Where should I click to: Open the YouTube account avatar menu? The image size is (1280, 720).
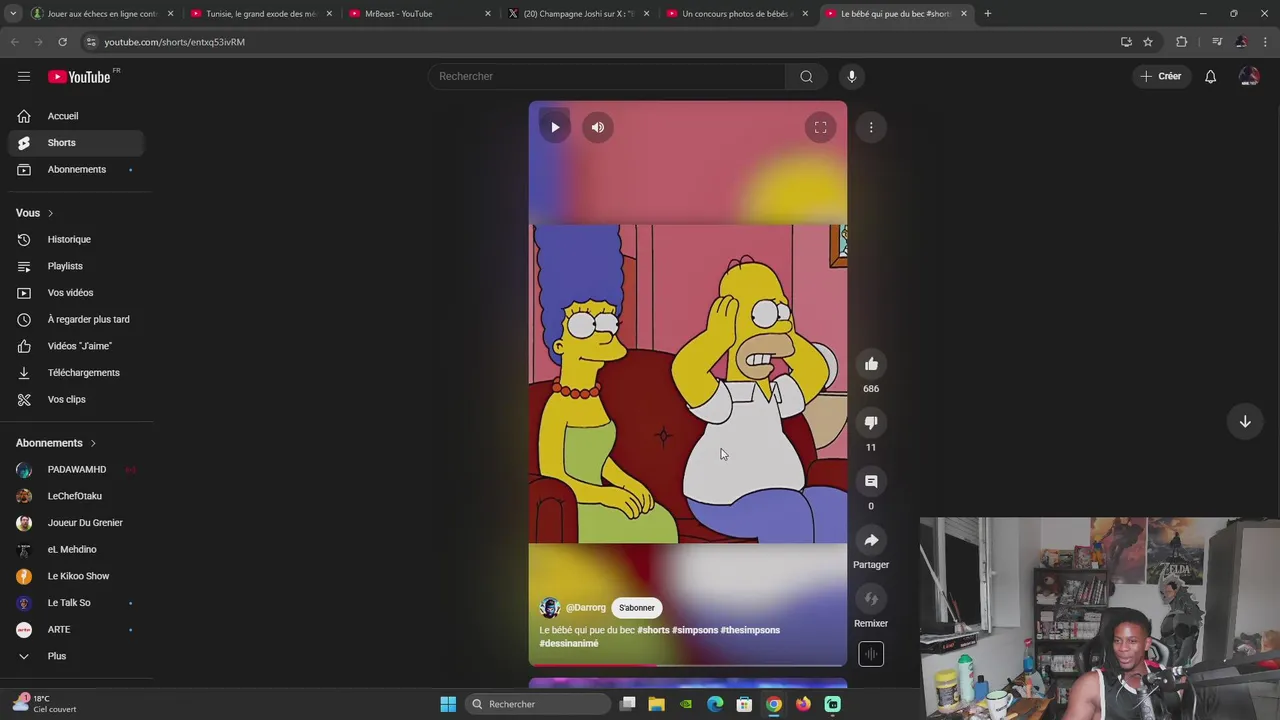[x=1249, y=76]
